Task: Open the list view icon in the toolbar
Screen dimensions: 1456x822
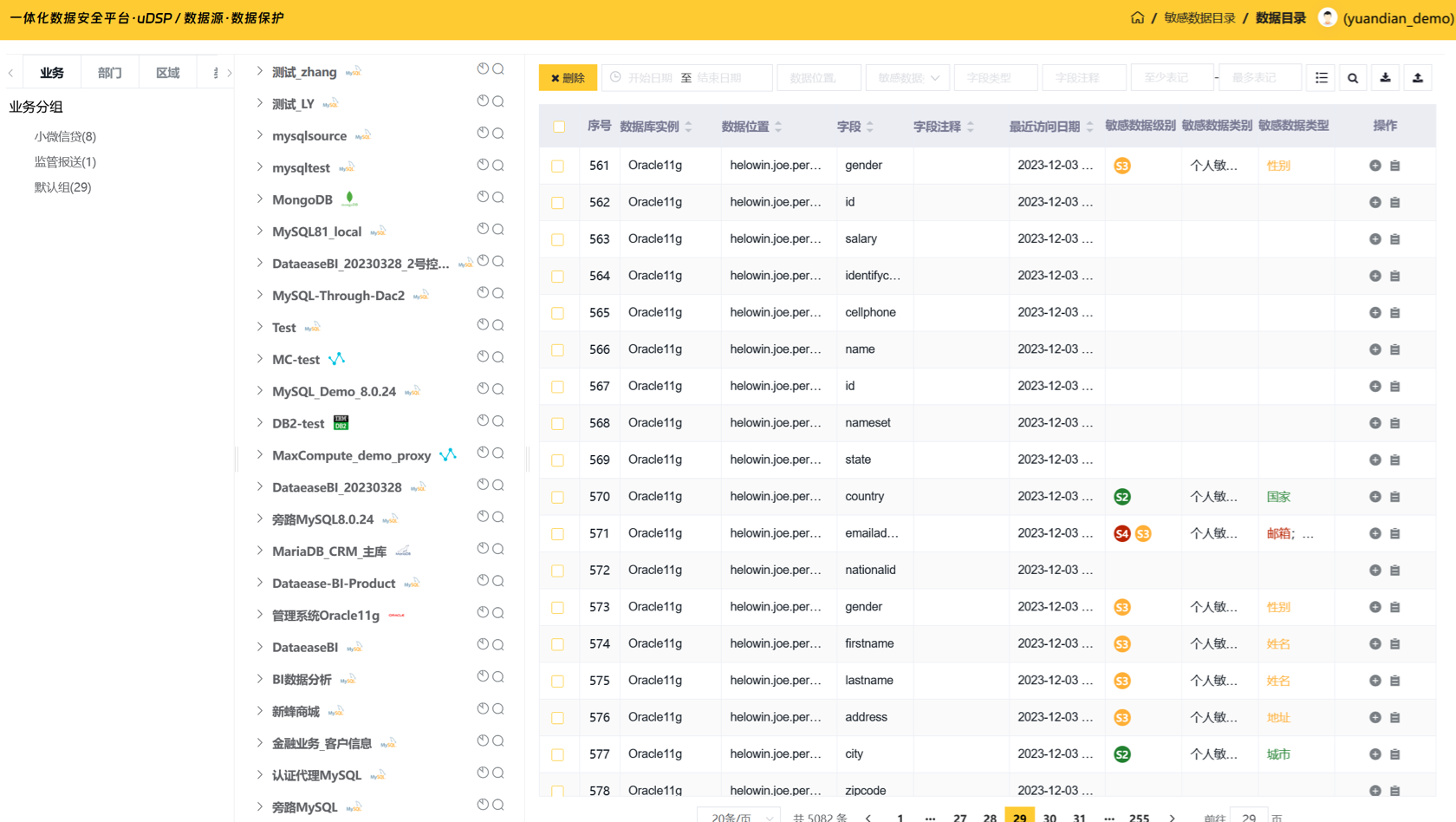Action: pos(1321,78)
